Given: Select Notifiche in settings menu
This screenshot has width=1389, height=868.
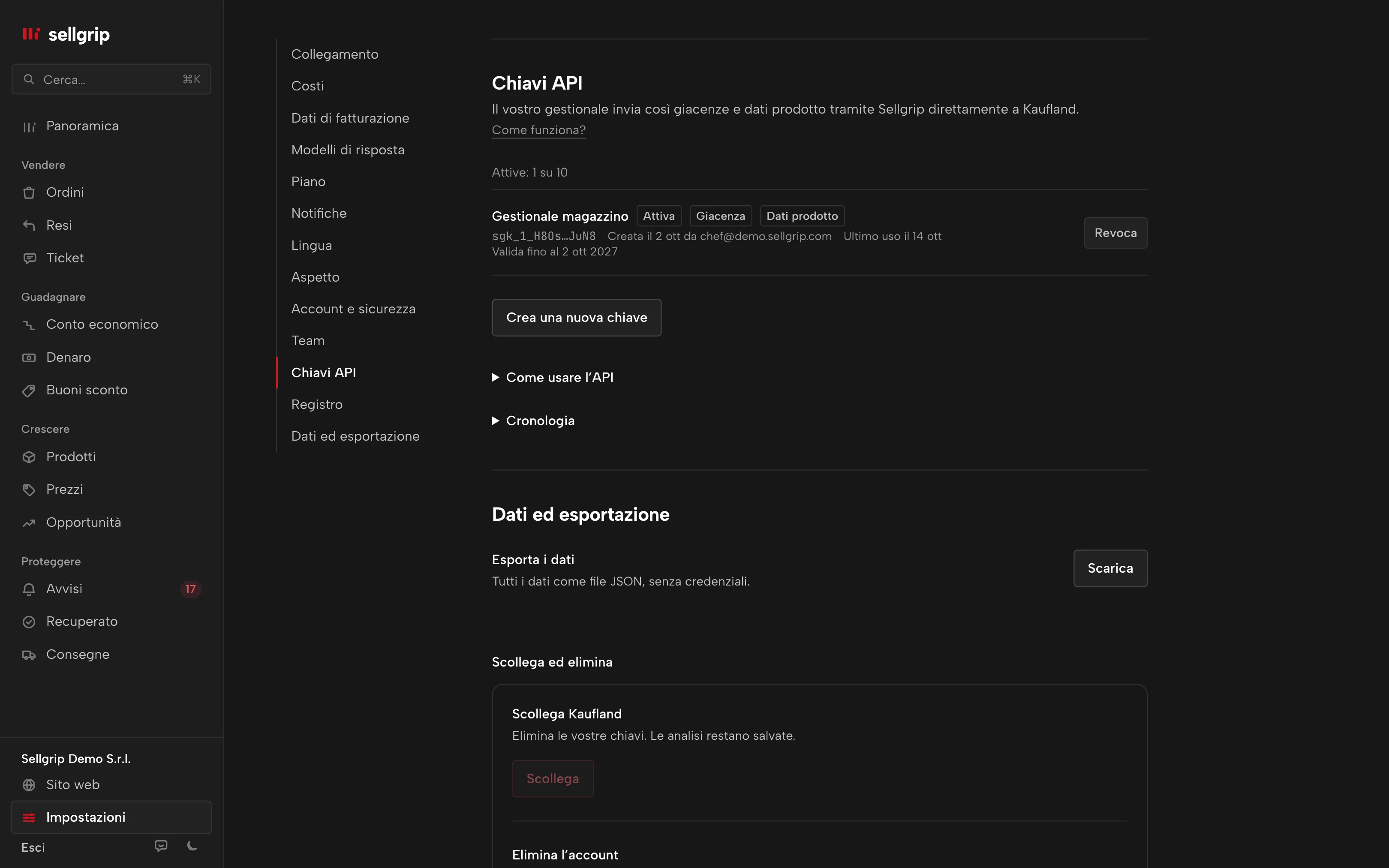Looking at the screenshot, I should 319,213.
